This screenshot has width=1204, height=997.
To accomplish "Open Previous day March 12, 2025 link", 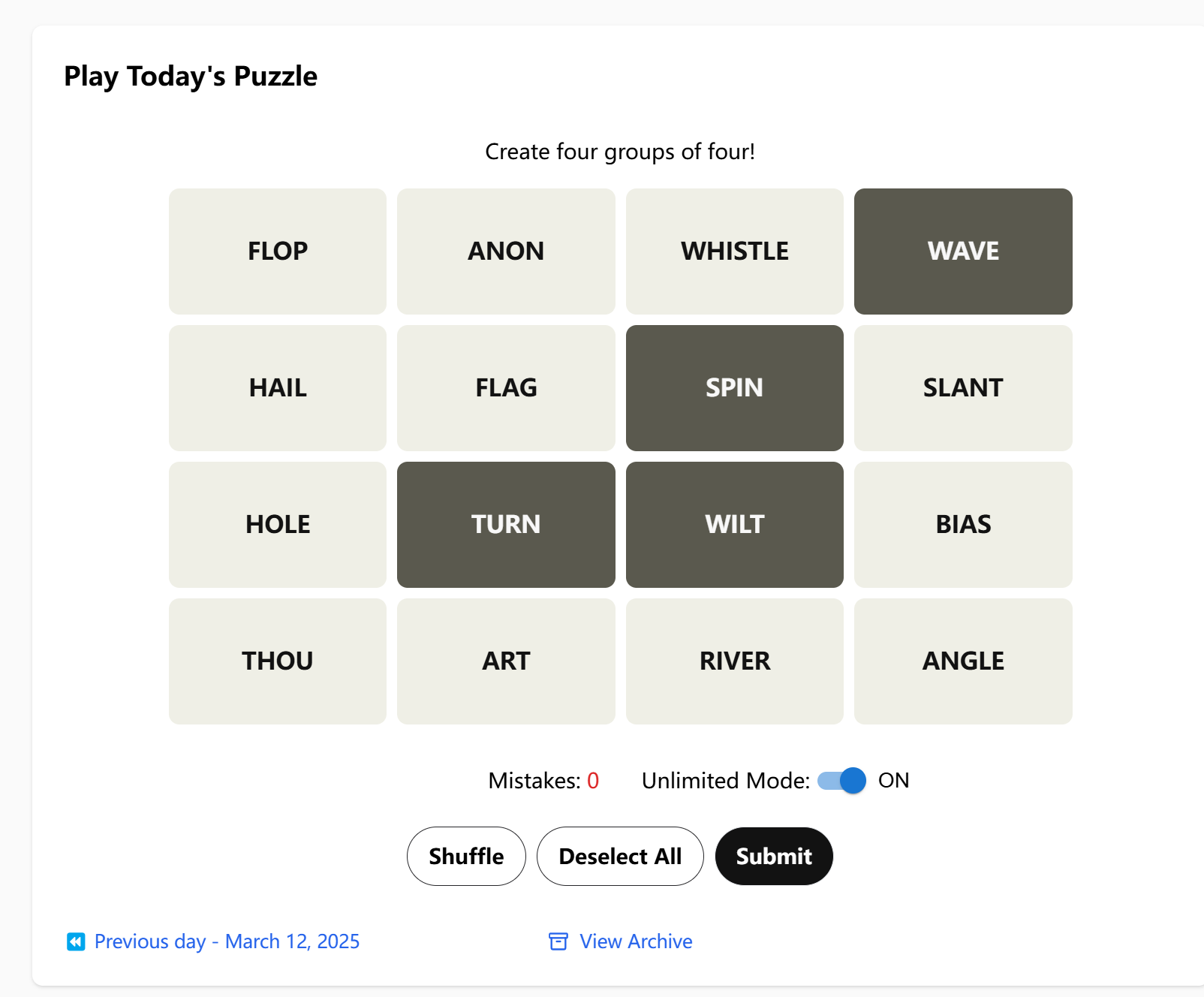I will [227, 941].
